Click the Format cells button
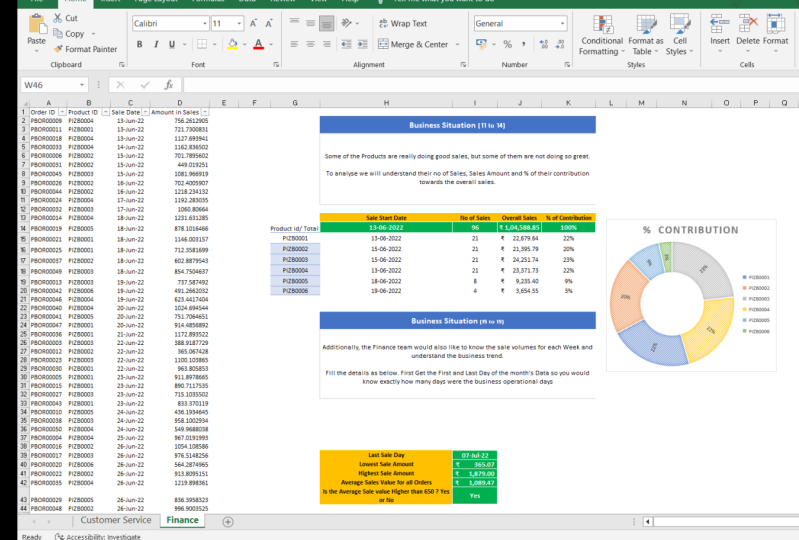This screenshot has height=540, width=799. click(x=776, y=33)
